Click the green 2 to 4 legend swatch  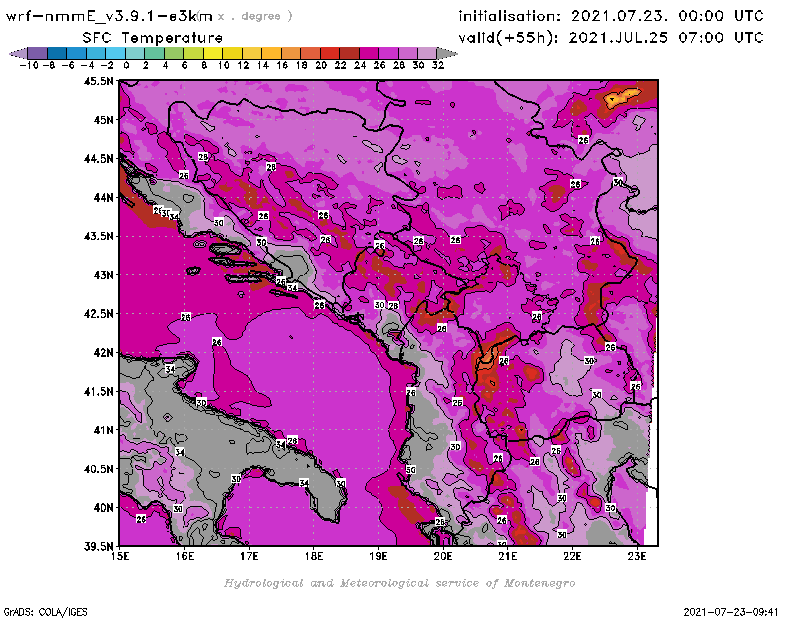coord(154,53)
